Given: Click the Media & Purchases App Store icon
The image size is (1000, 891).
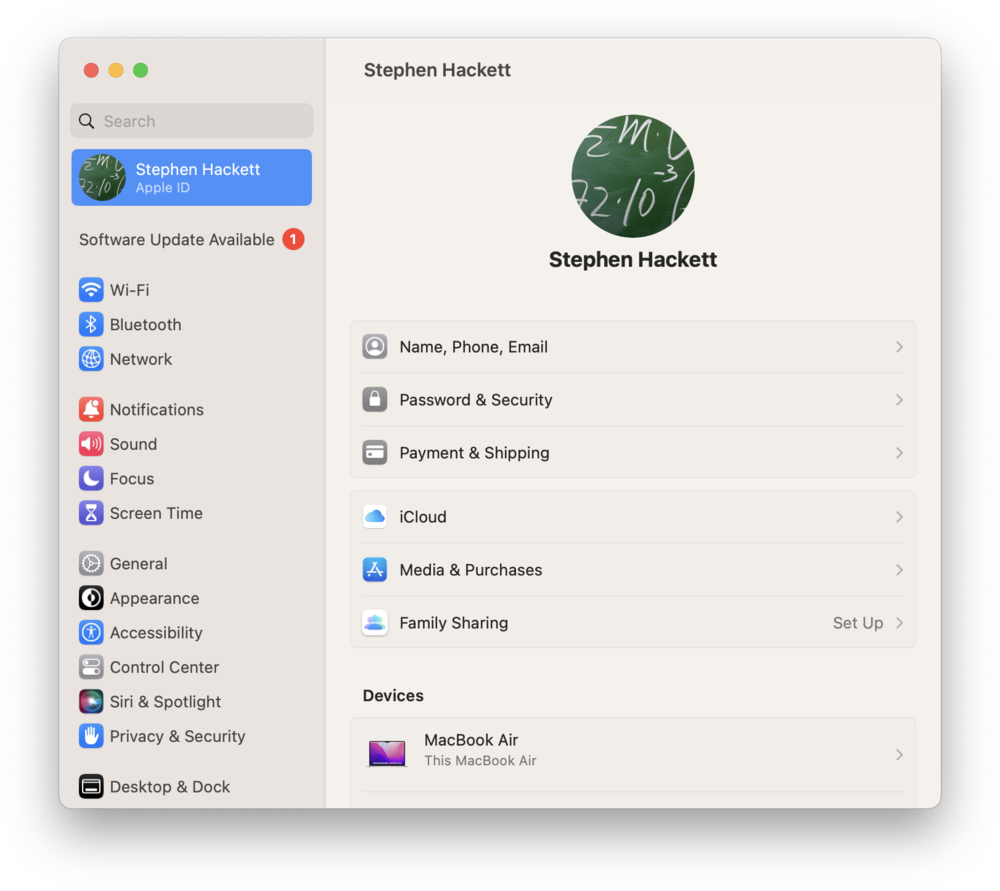Looking at the screenshot, I should click(375, 569).
